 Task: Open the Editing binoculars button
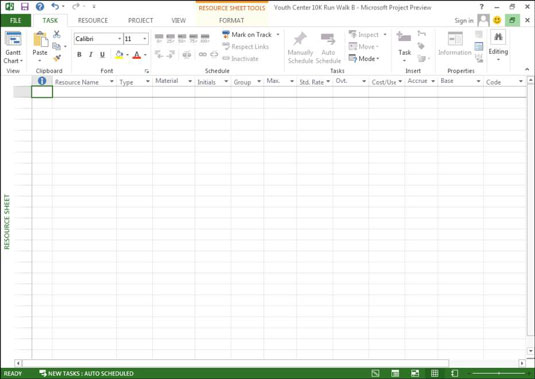498,45
